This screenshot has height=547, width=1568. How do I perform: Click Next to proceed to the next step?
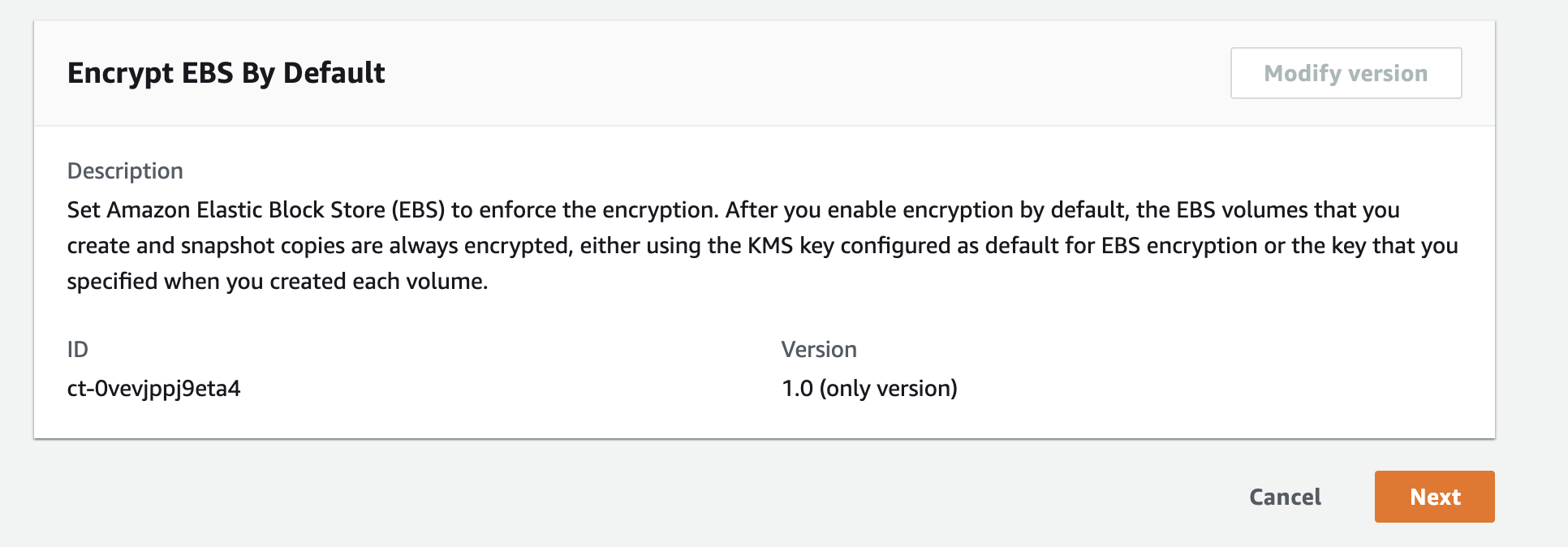[1433, 496]
